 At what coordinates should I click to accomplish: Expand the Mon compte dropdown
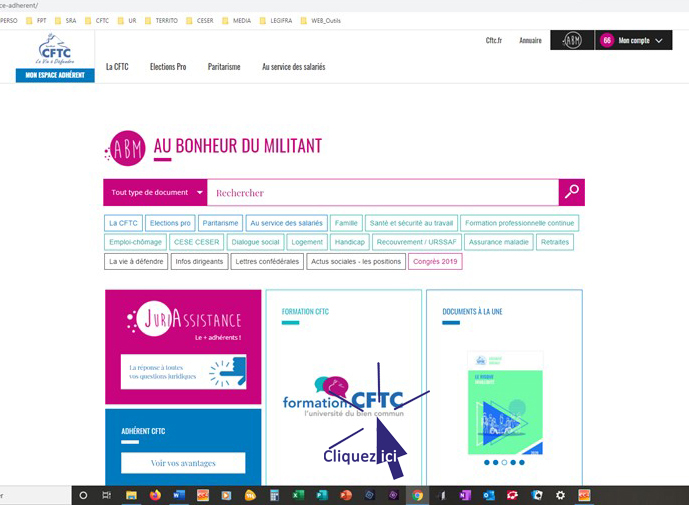pyautogui.click(x=634, y=40)
